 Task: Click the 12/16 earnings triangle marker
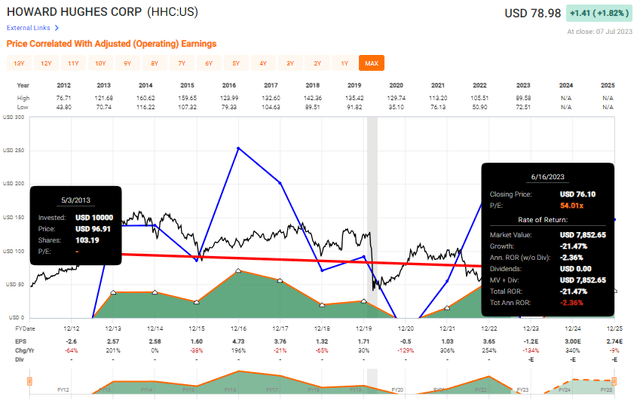tap(238, 270)
